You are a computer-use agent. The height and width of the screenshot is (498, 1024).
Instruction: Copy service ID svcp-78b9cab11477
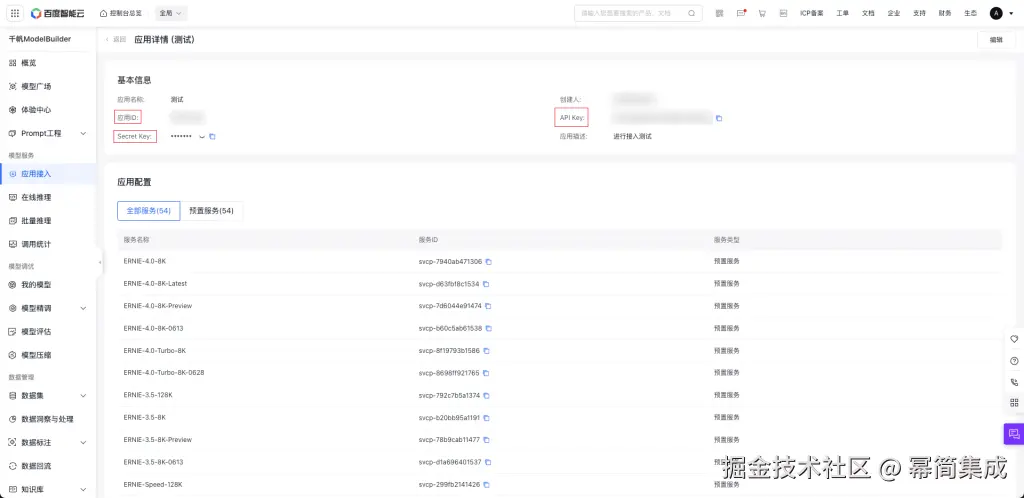pyautogui.click(x=487, y=441)
